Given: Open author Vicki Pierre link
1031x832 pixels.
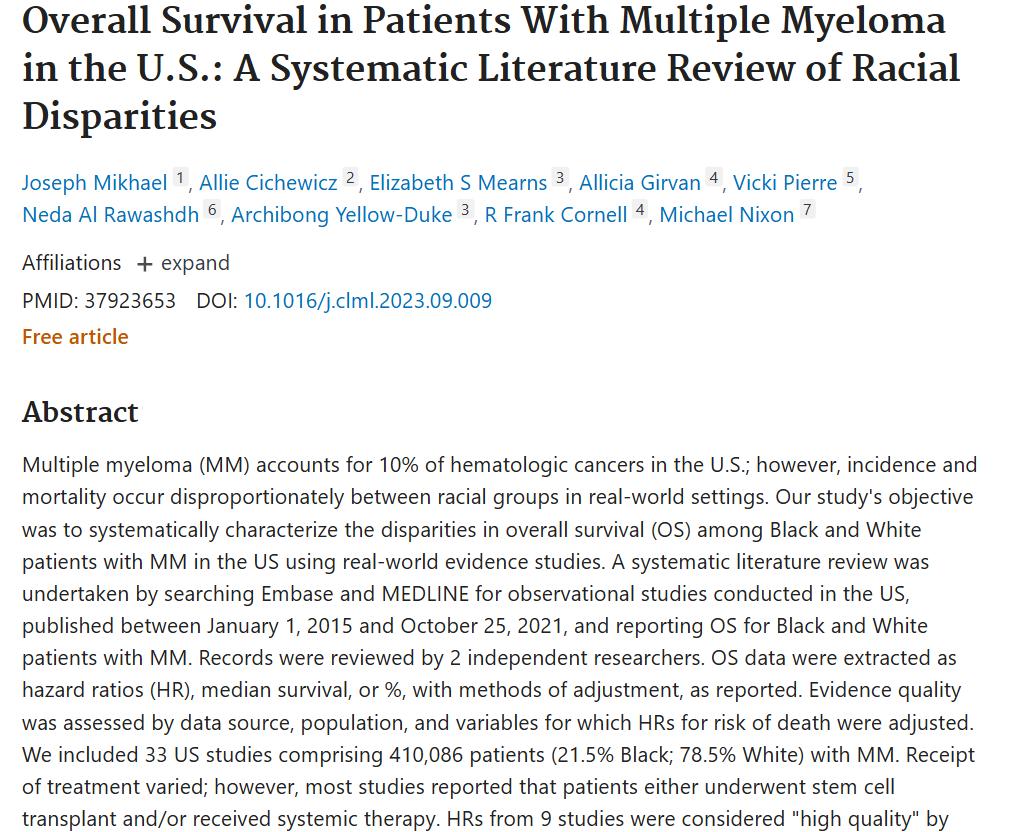Looking at the screenshot, I should click(x=785, y=182).
